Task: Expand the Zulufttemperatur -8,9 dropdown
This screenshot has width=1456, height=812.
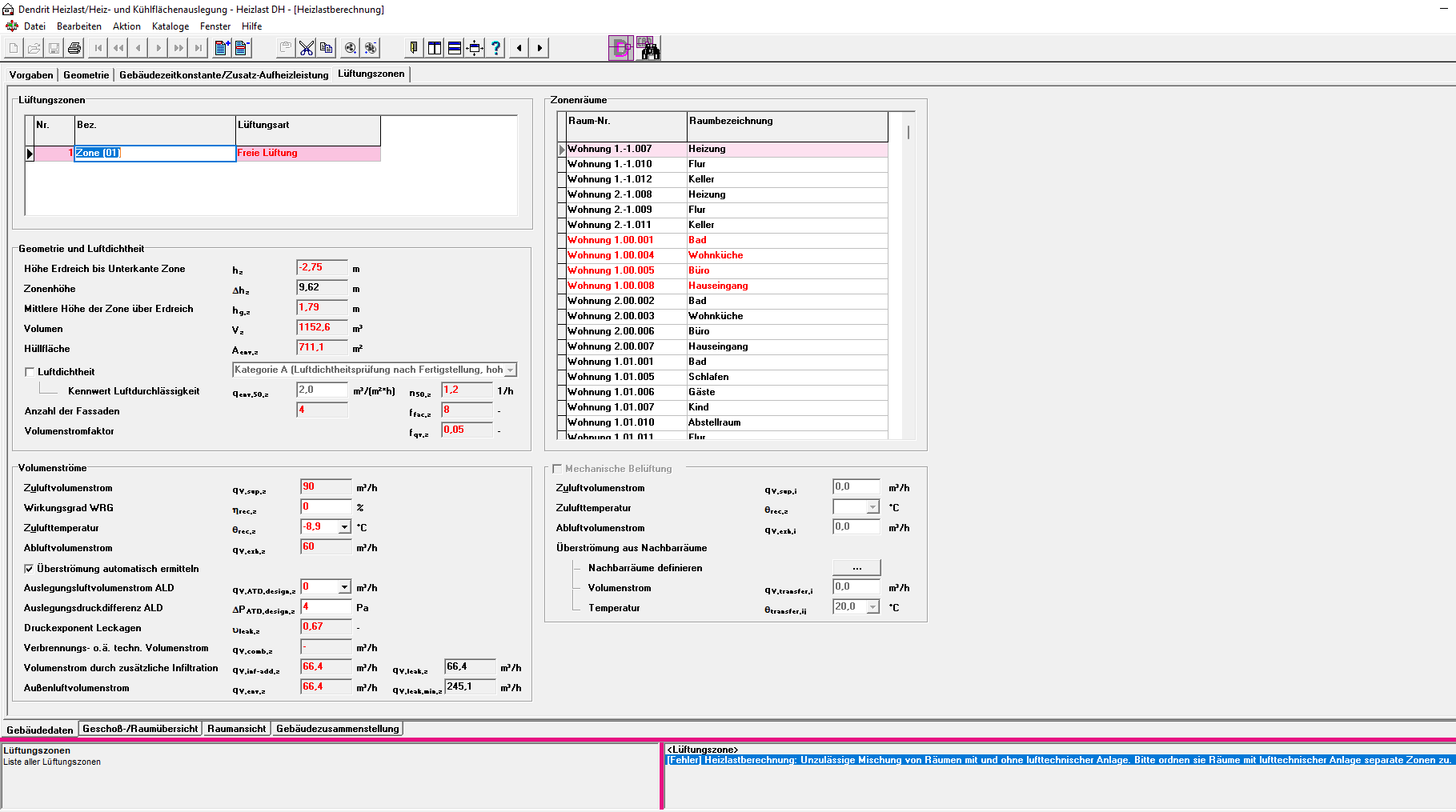Action: tap(345, 526)
